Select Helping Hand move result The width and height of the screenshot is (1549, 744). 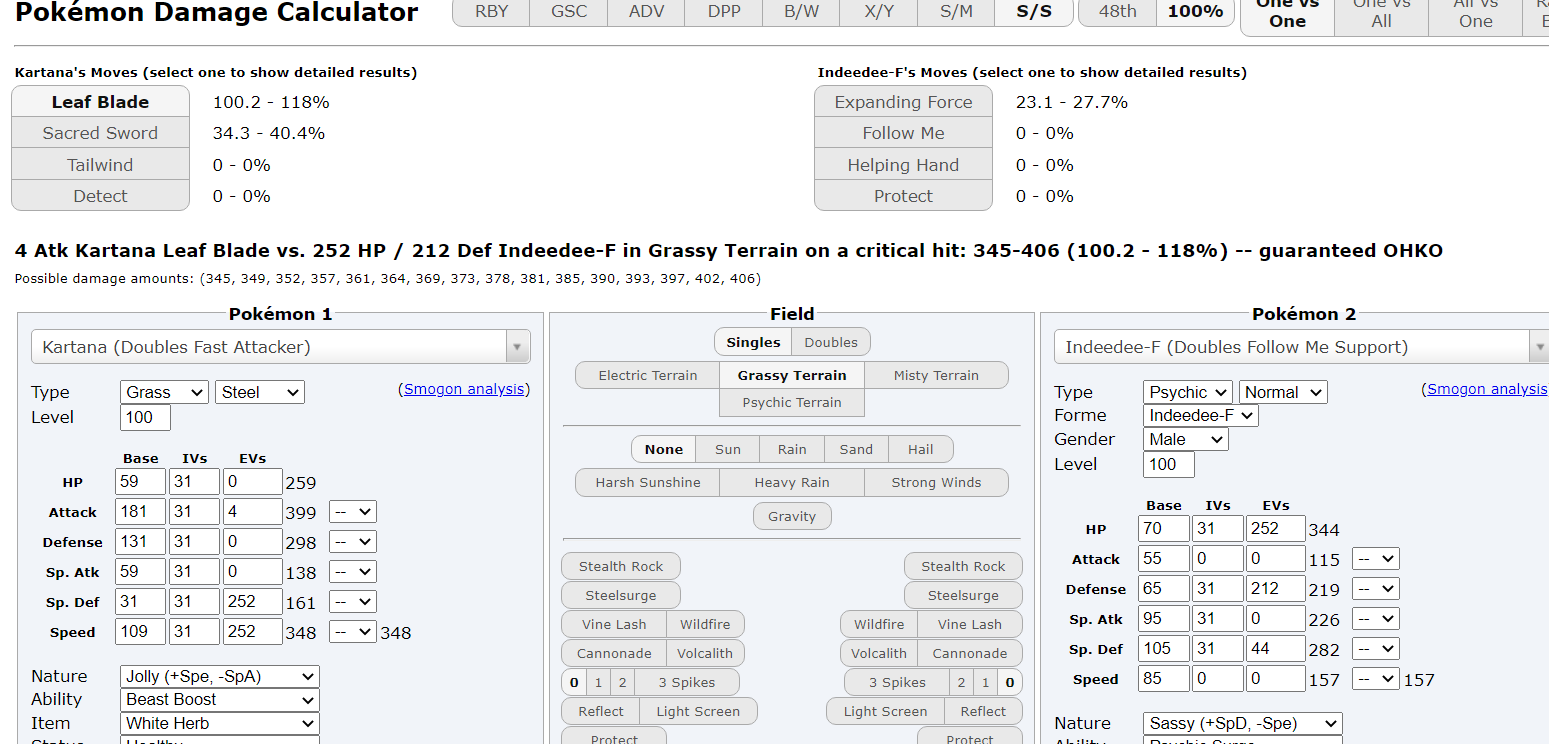coord(903,165)
